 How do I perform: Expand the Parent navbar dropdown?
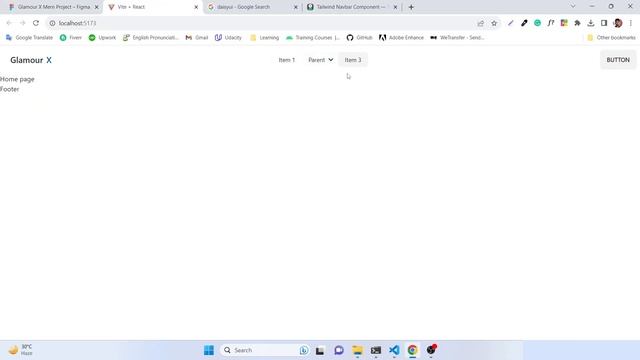[x=321, y=60]
